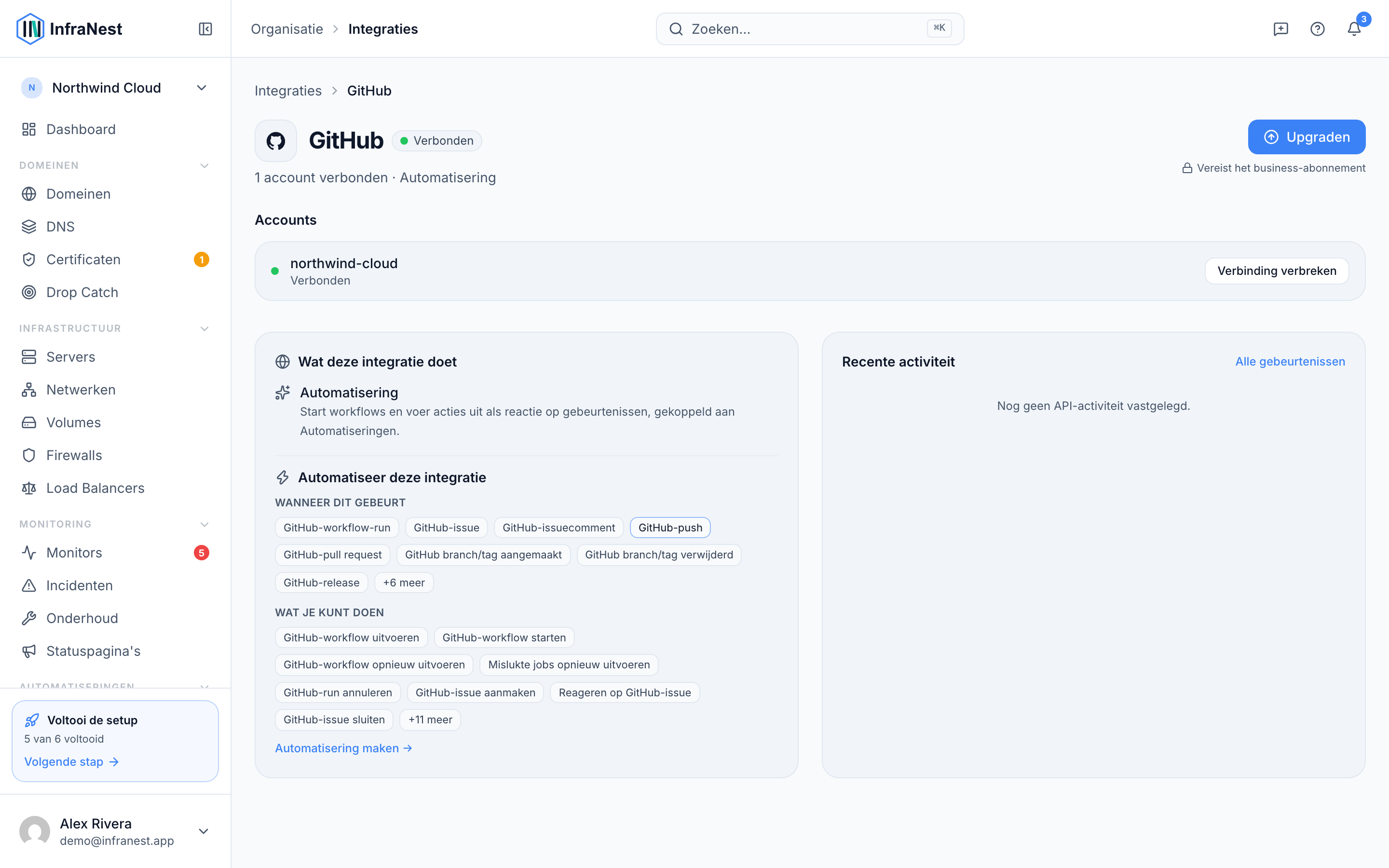
Task: Collapse the INFRASTRUCTUUR section chevron
Action: pos(204,328)
